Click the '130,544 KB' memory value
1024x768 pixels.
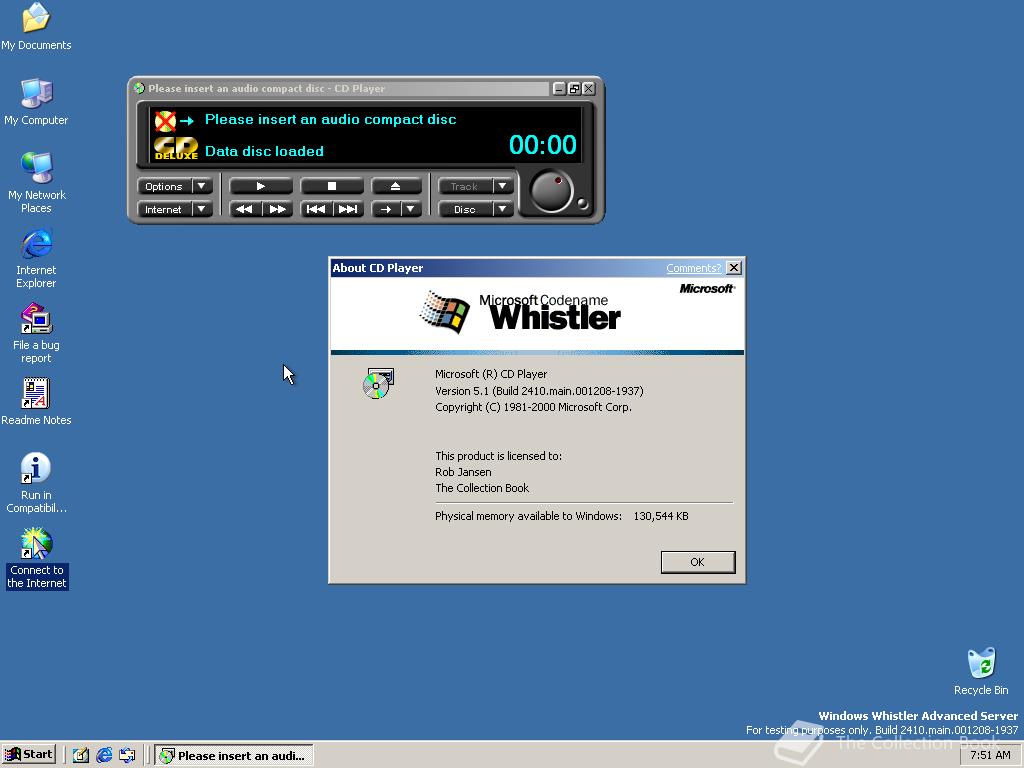[x=661, y=516]
